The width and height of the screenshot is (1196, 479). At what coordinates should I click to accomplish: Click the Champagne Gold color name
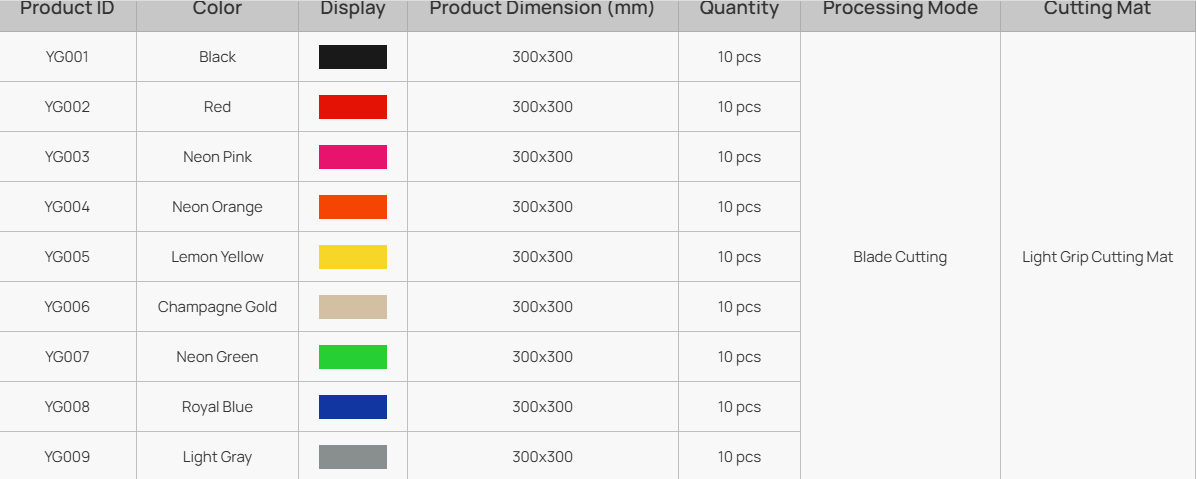217,307
